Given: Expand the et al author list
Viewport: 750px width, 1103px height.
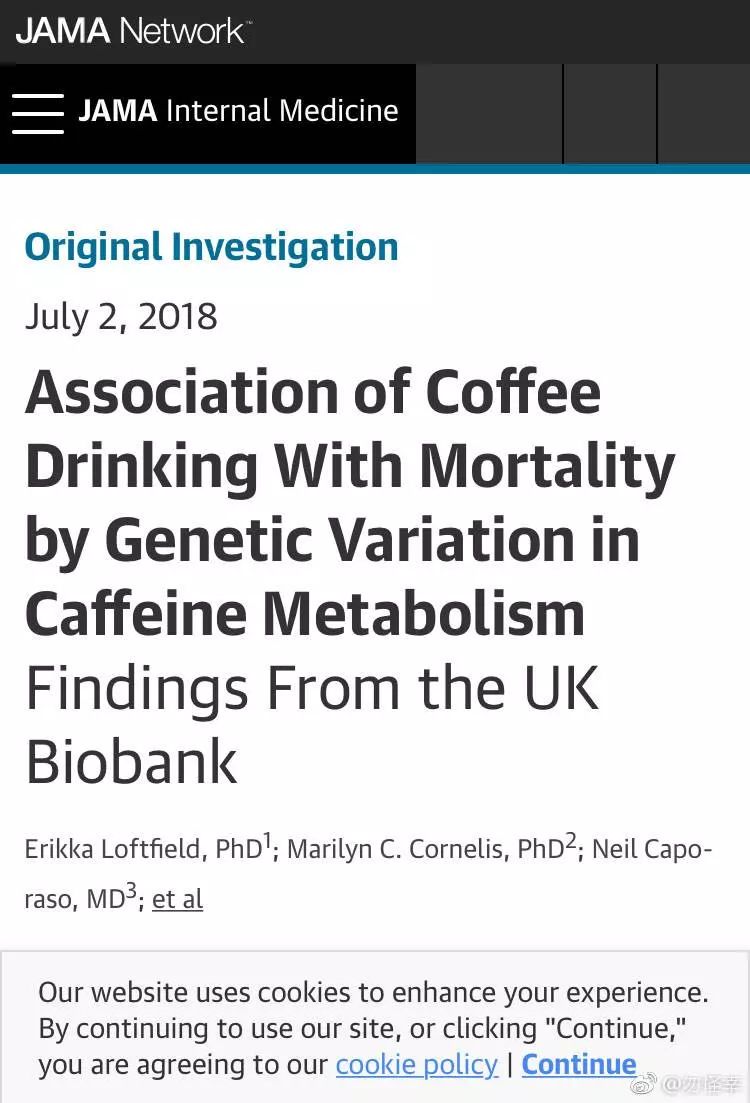Looking at the screenshot, I should (x=177, y=899).
